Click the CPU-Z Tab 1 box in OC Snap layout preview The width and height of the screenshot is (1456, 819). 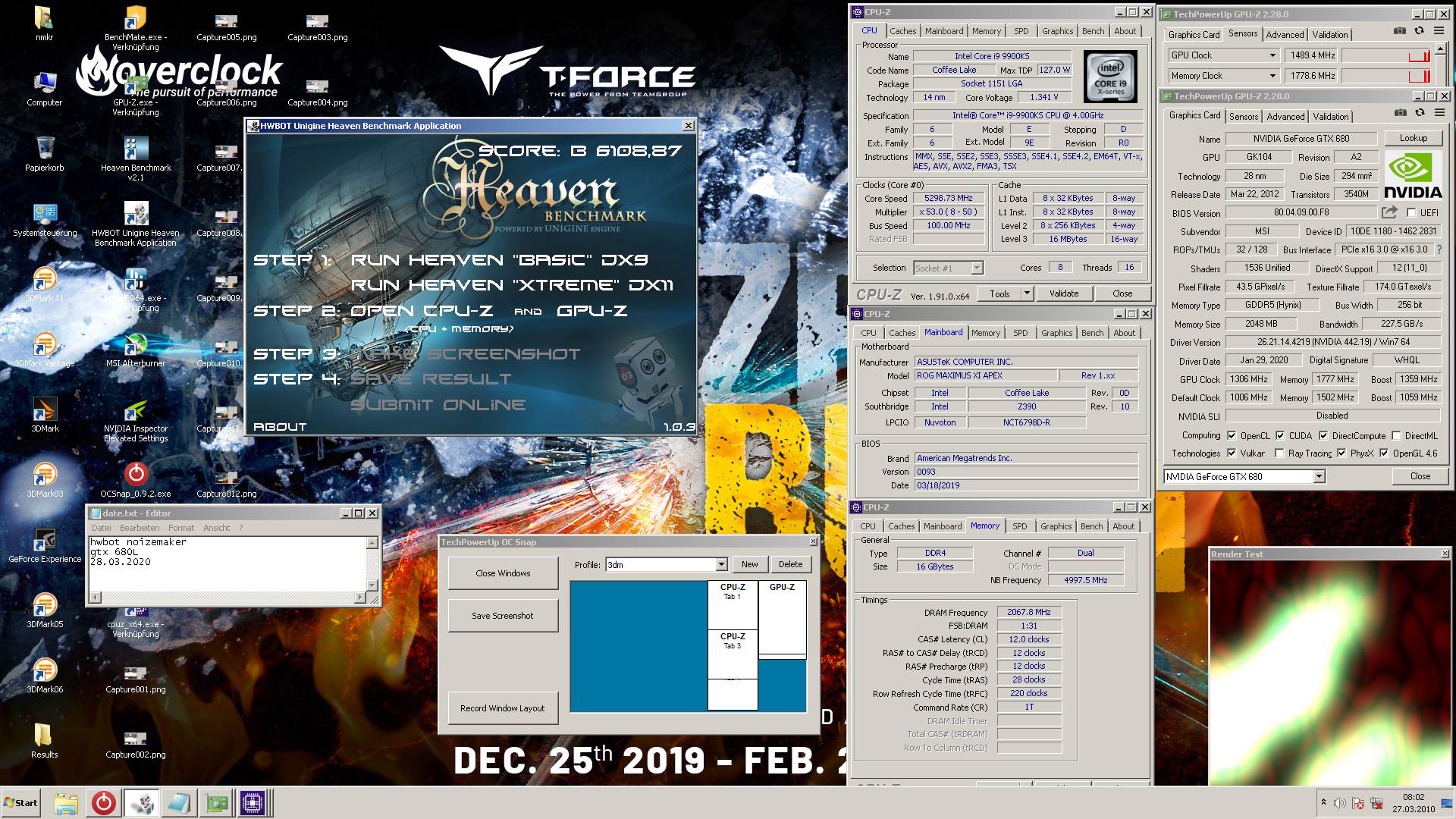[733, 605]
